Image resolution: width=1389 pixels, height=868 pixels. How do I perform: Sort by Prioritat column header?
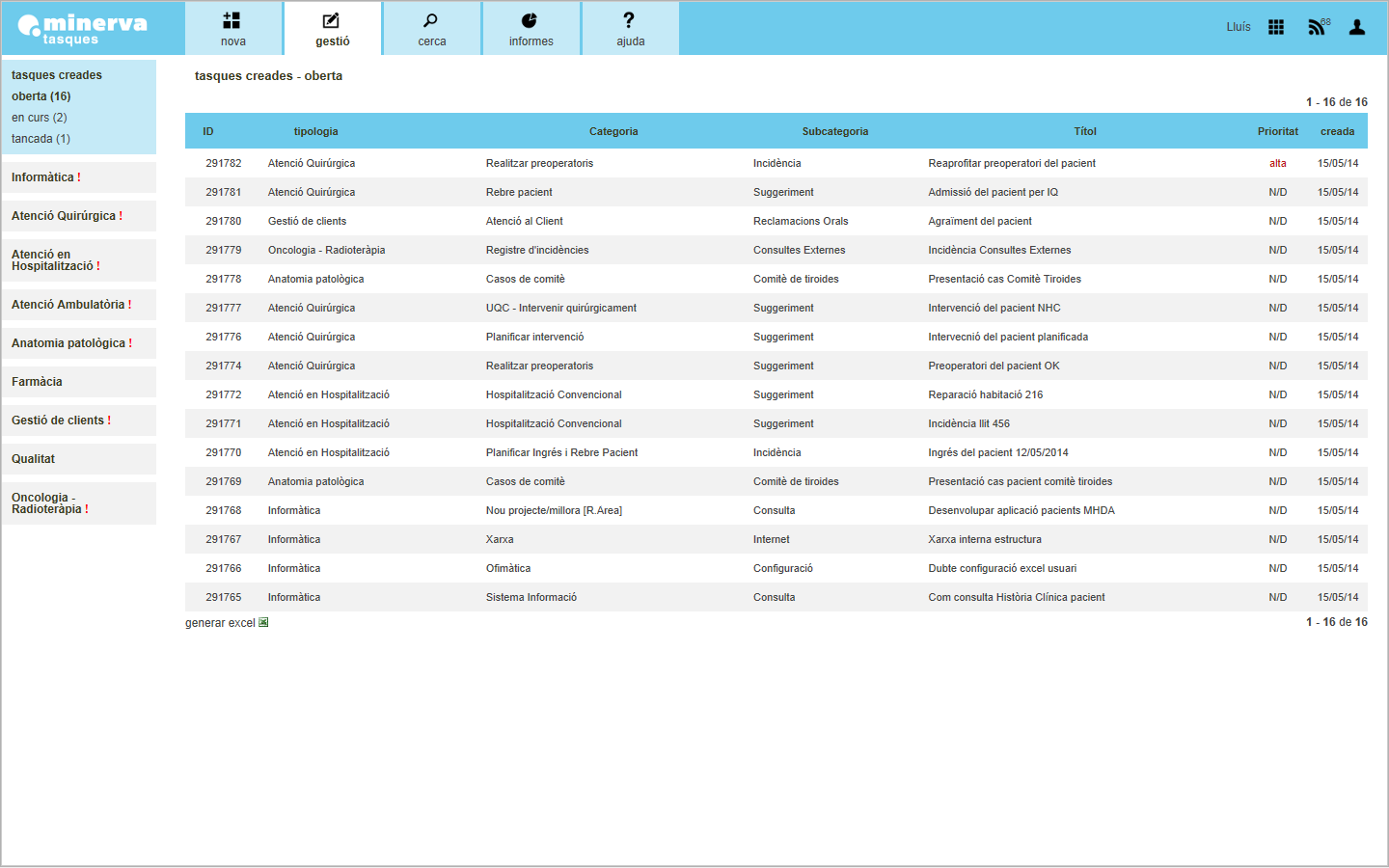coord(1278,131)
